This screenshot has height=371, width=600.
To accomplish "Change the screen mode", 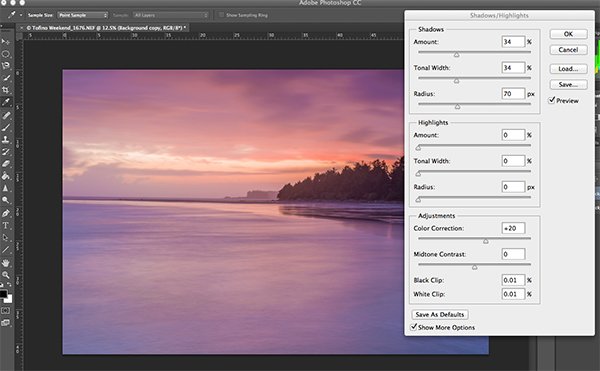I will point(5,323).
